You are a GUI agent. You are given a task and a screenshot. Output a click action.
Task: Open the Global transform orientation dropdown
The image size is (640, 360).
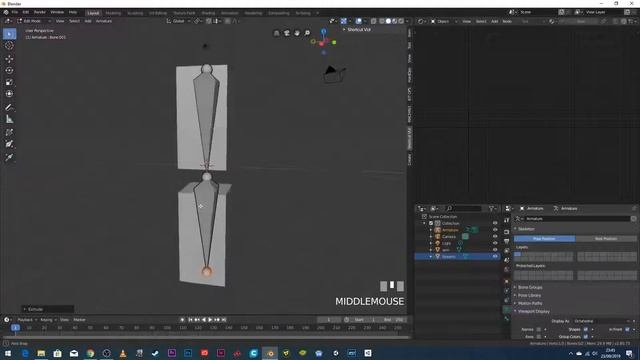(178, 21)
